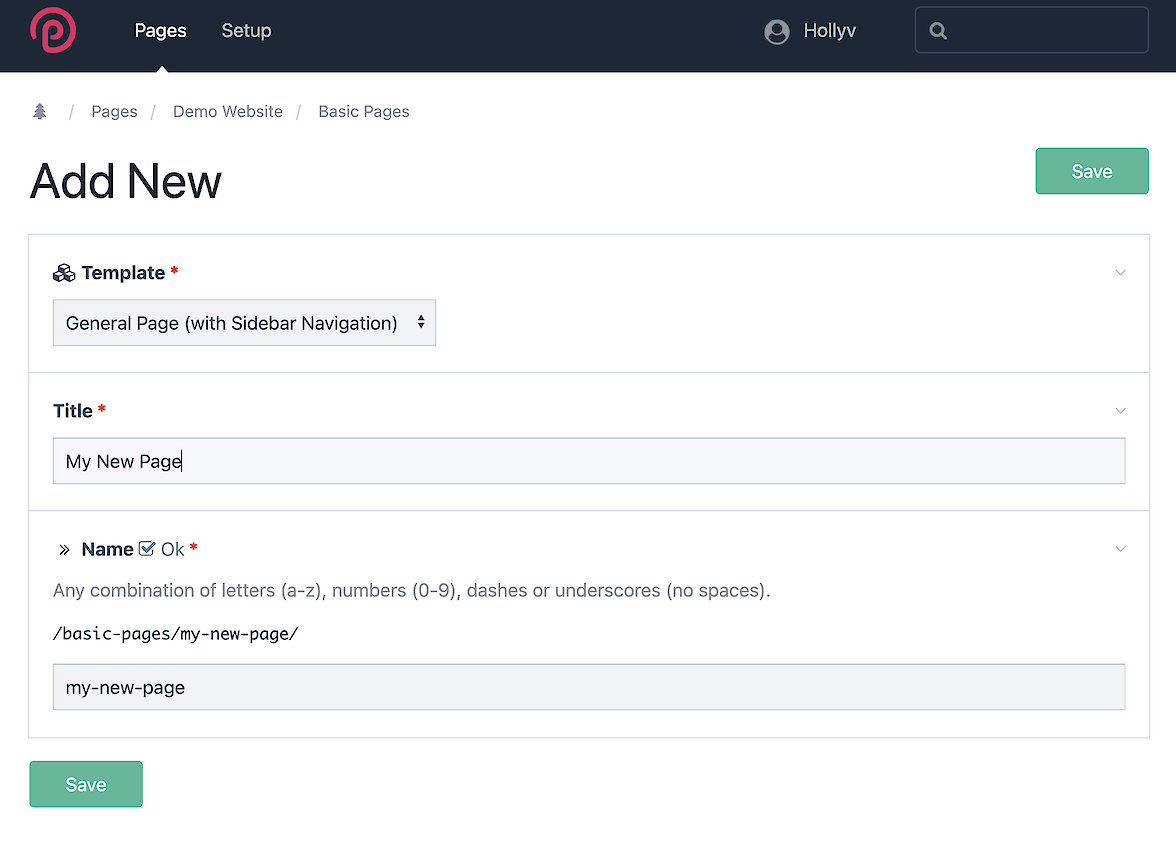Open the Template select dropdown
Viewport: 1176px width, 841px height.
(x=244, y=323)
